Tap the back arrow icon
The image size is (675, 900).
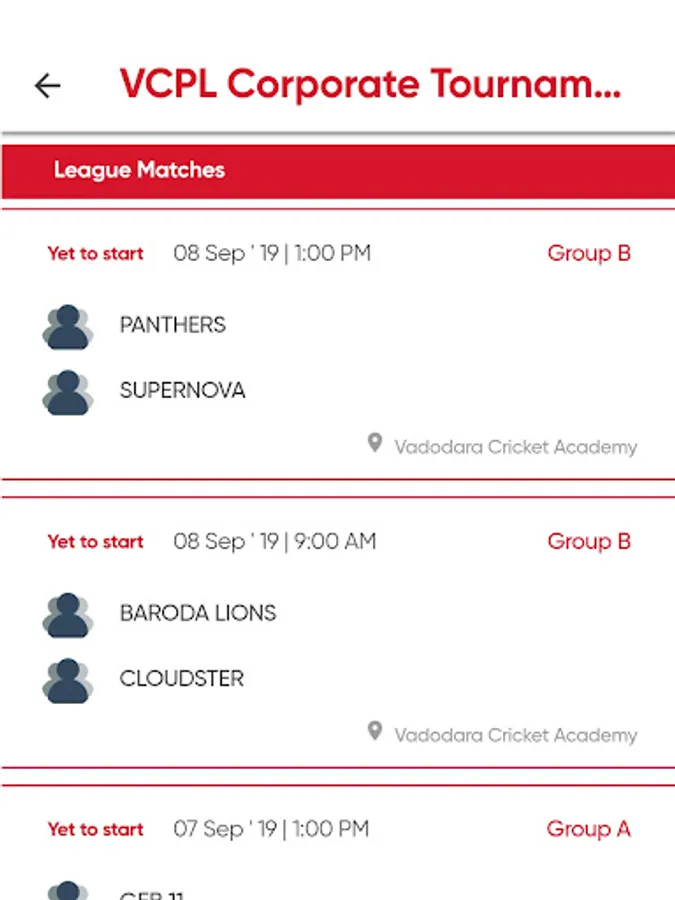(47, 86)
